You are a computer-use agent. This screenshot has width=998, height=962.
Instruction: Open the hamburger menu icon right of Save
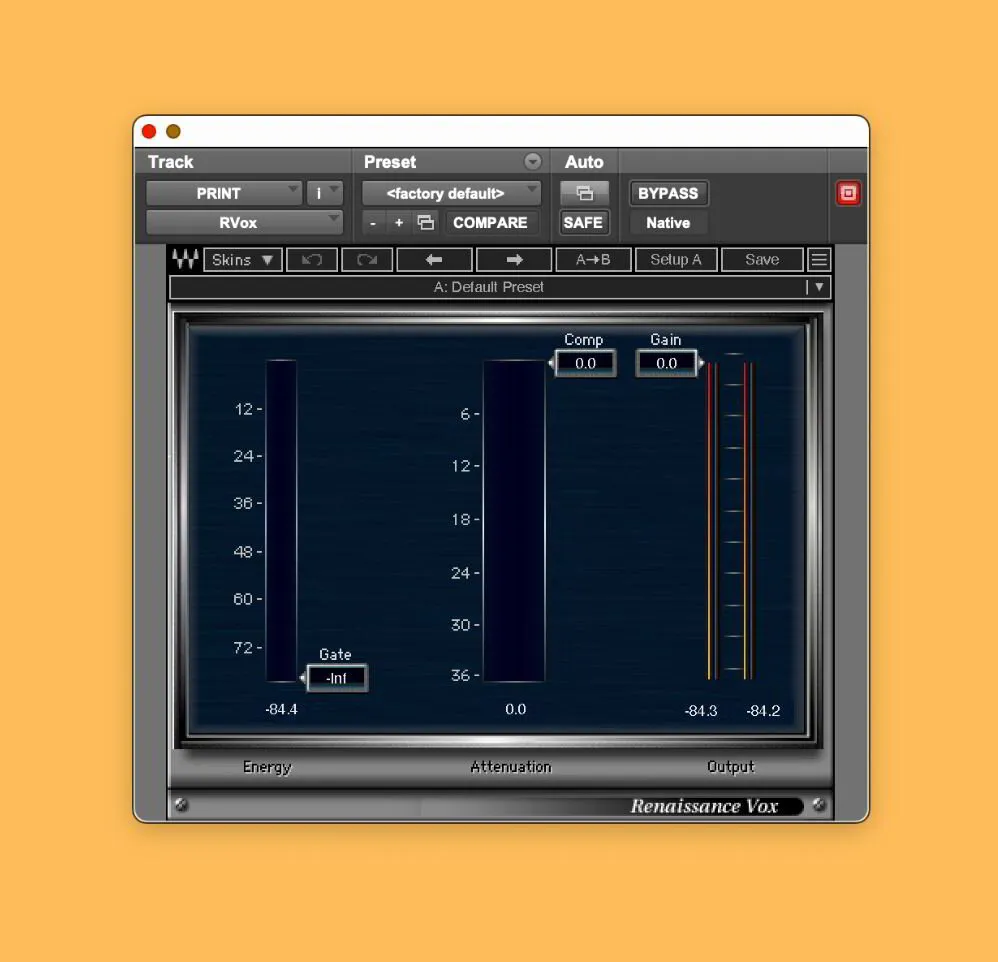pos(818,259)
